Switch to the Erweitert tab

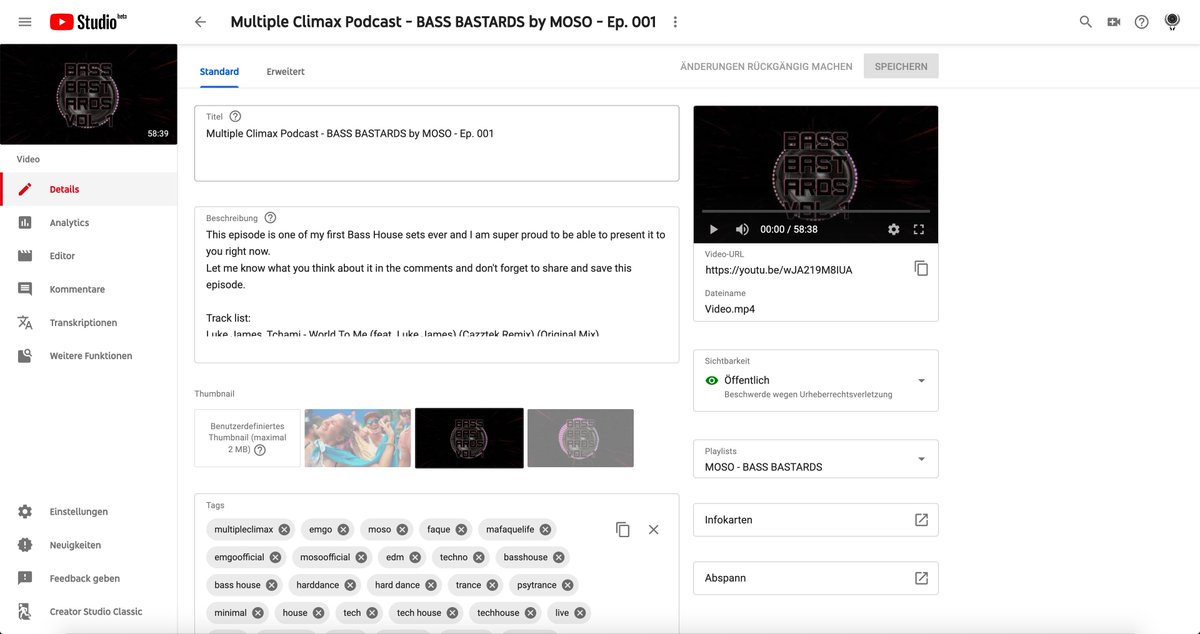click(x=285, y=72)
